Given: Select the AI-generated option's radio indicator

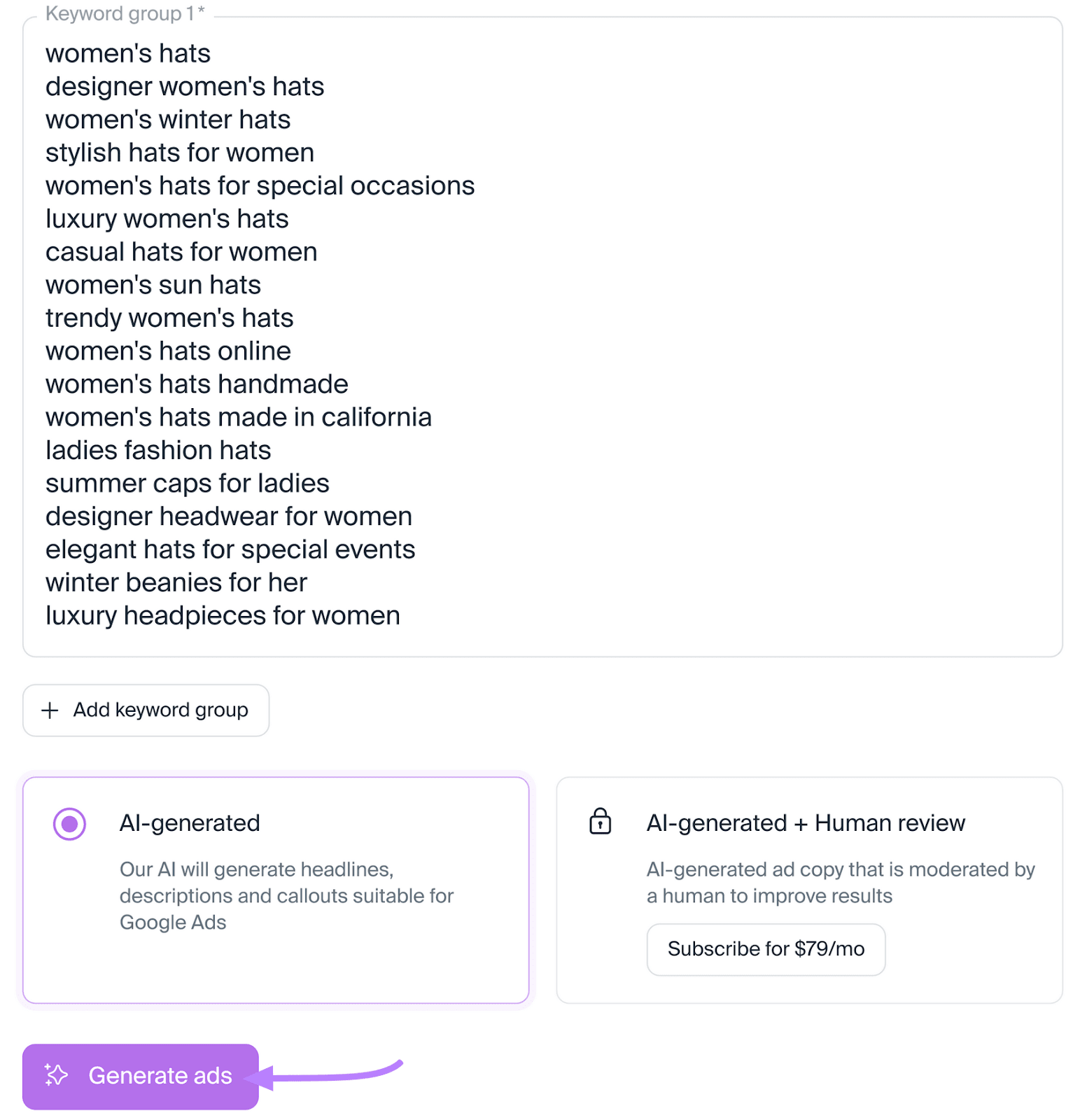Looking at the screenshot, I should [69, 824].
